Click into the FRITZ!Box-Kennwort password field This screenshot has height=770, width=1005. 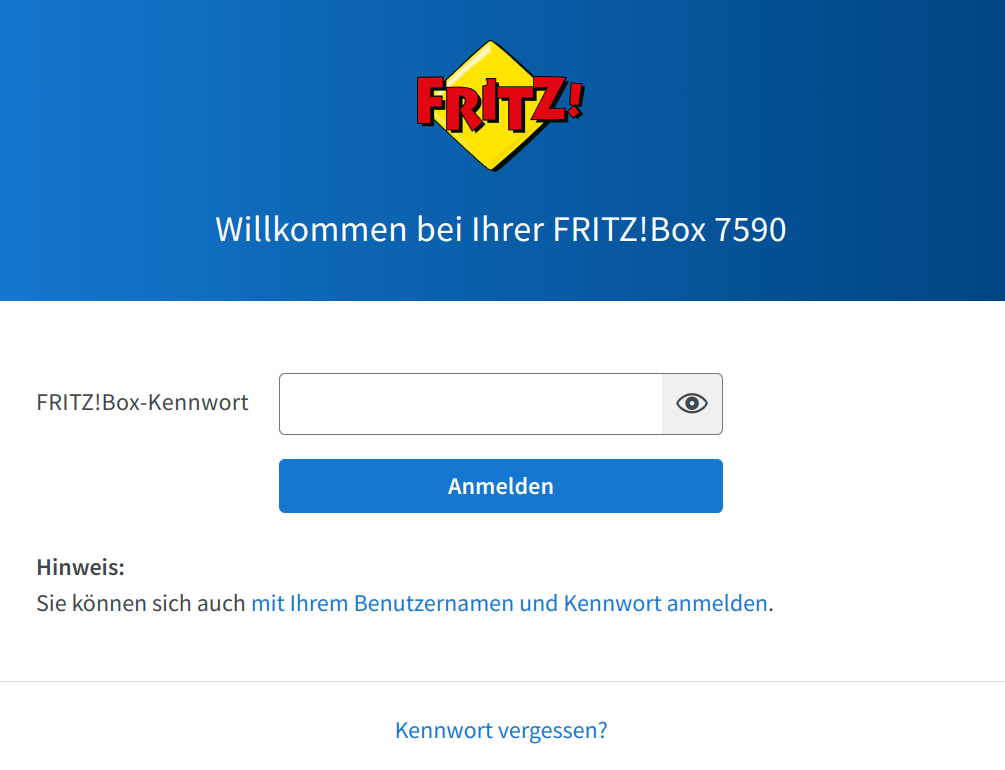(470, 404)
